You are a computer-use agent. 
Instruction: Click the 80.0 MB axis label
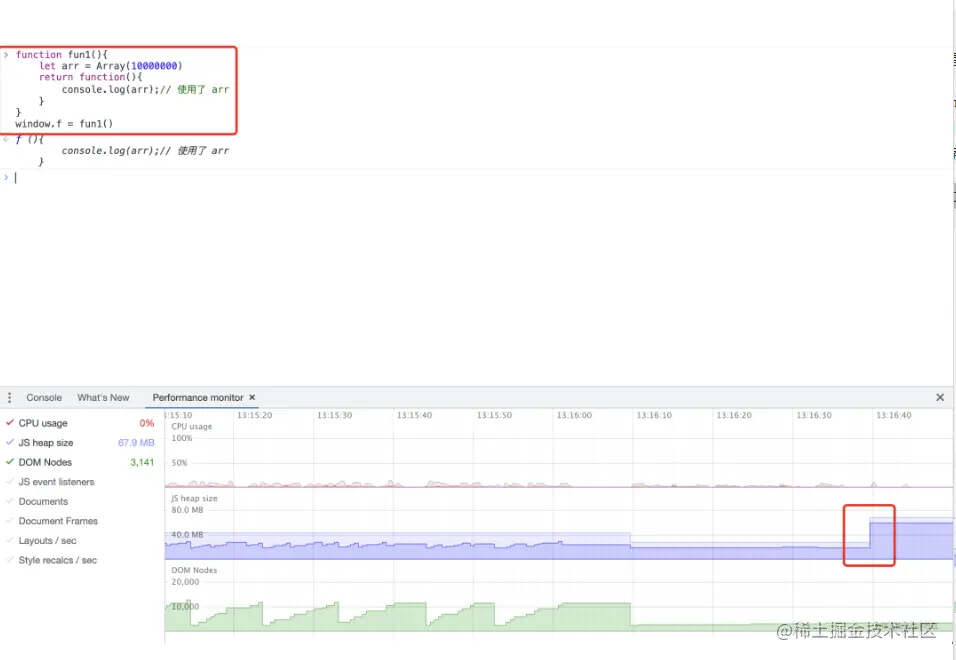(187, 509)
